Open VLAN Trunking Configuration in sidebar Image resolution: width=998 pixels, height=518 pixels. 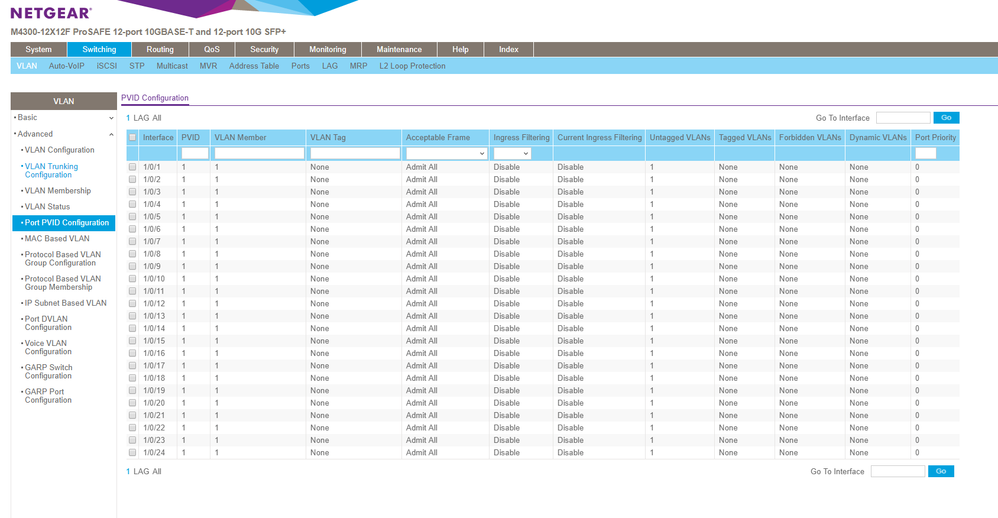click(51, 171)
